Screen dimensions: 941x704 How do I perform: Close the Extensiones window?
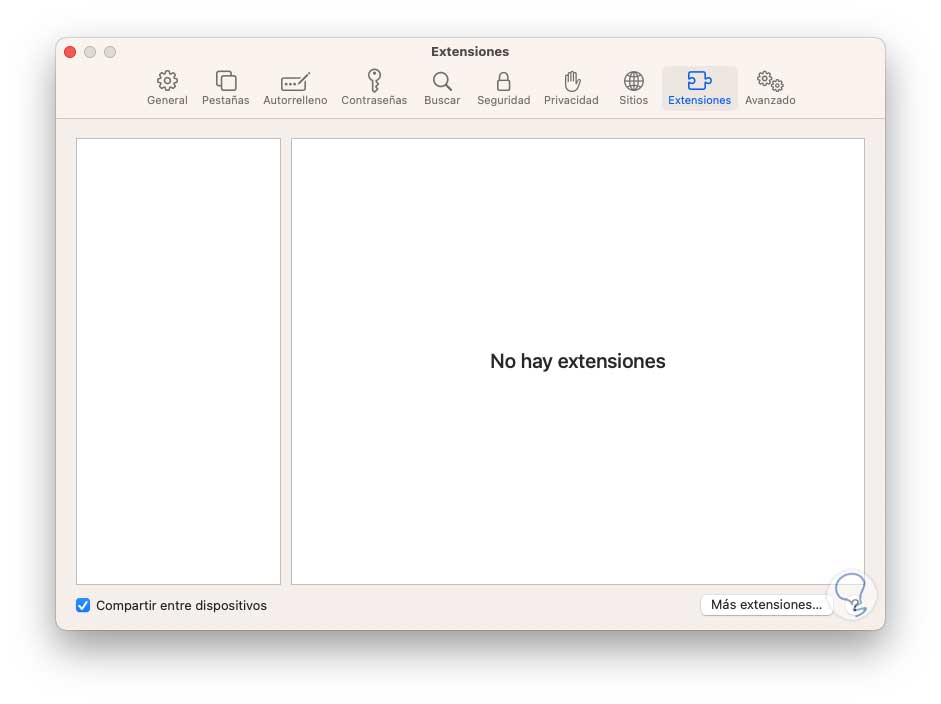point(70,52)
